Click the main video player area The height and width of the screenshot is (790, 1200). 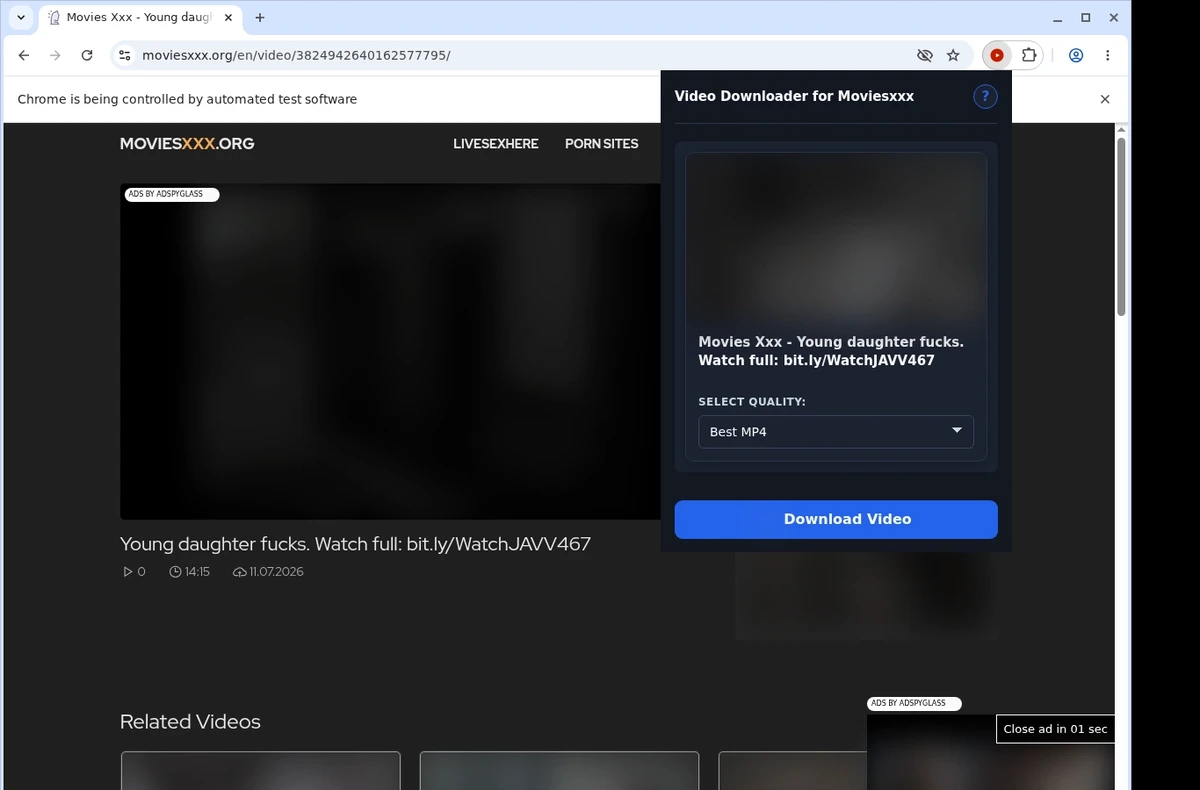390,351
